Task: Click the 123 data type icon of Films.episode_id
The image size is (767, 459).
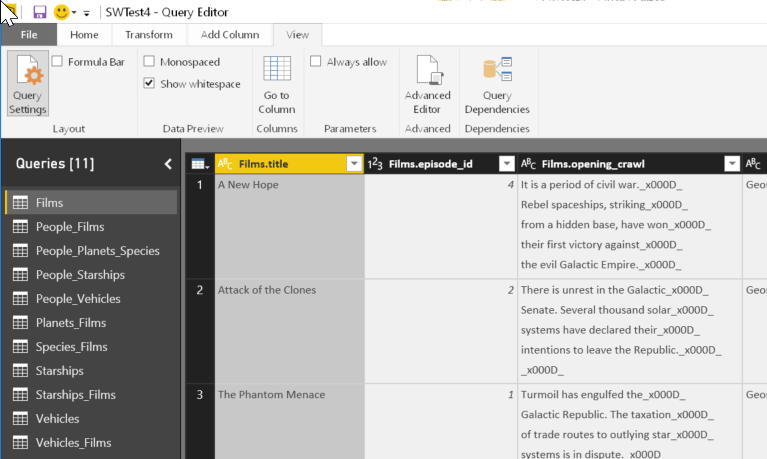Action: tap(375, 164)
